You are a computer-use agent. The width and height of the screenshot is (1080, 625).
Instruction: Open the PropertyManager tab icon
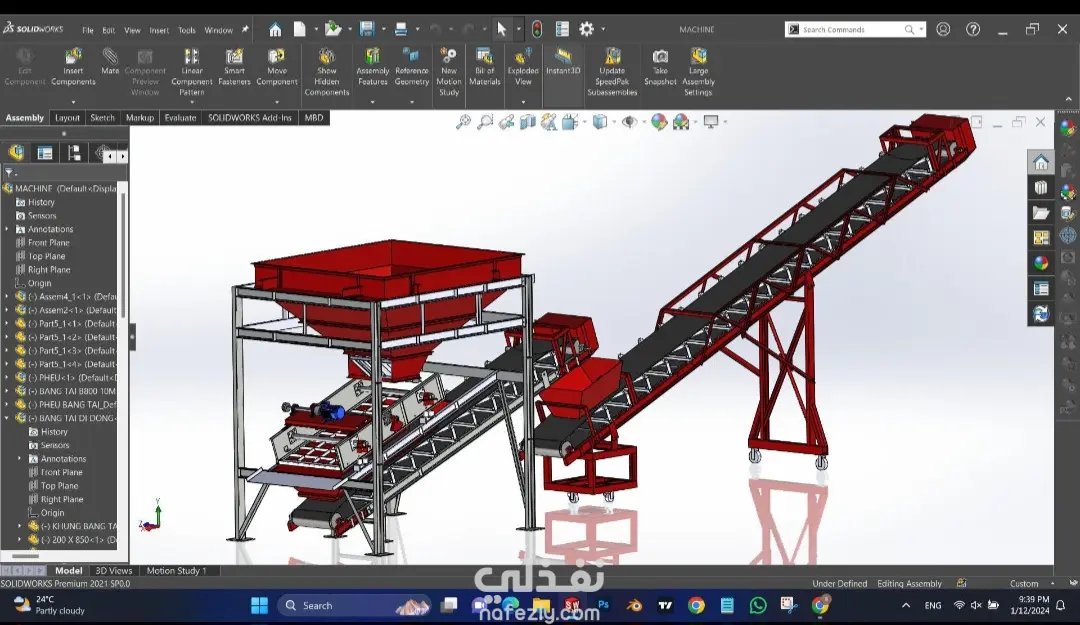coord(45,152)
